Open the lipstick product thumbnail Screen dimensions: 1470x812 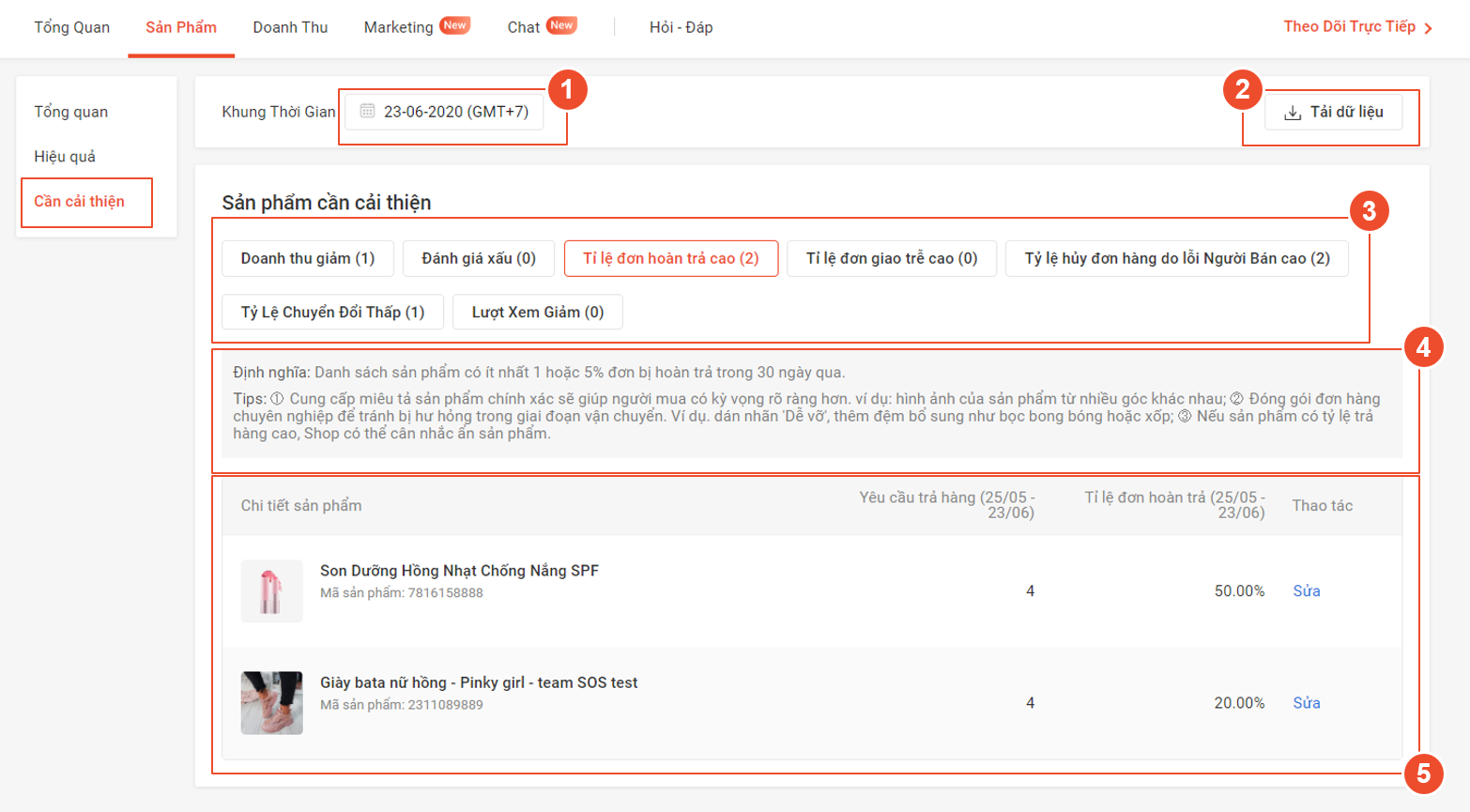click(271, 591)
